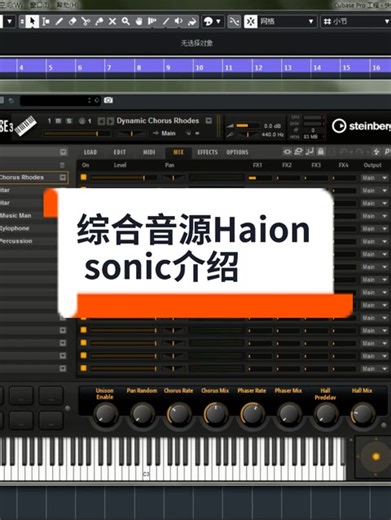Select the Time Warp tool
The height and width of the screenshot is (520, 391).
click(x=152, y=21)
